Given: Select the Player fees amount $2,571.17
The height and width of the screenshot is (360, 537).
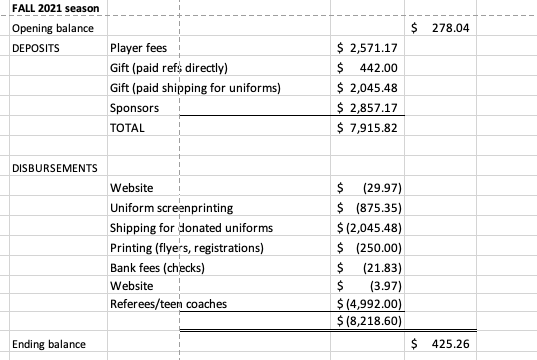Looking at the screenshot, I should [x=367, y=48].
